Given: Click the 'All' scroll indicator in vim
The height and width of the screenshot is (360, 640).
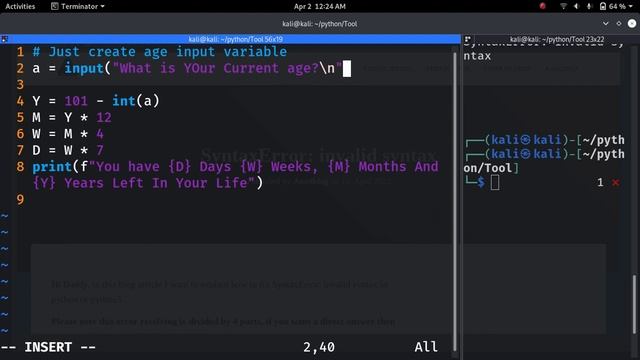Looking at the screenshot, I should pyautogui.click(x=426, y=347).
